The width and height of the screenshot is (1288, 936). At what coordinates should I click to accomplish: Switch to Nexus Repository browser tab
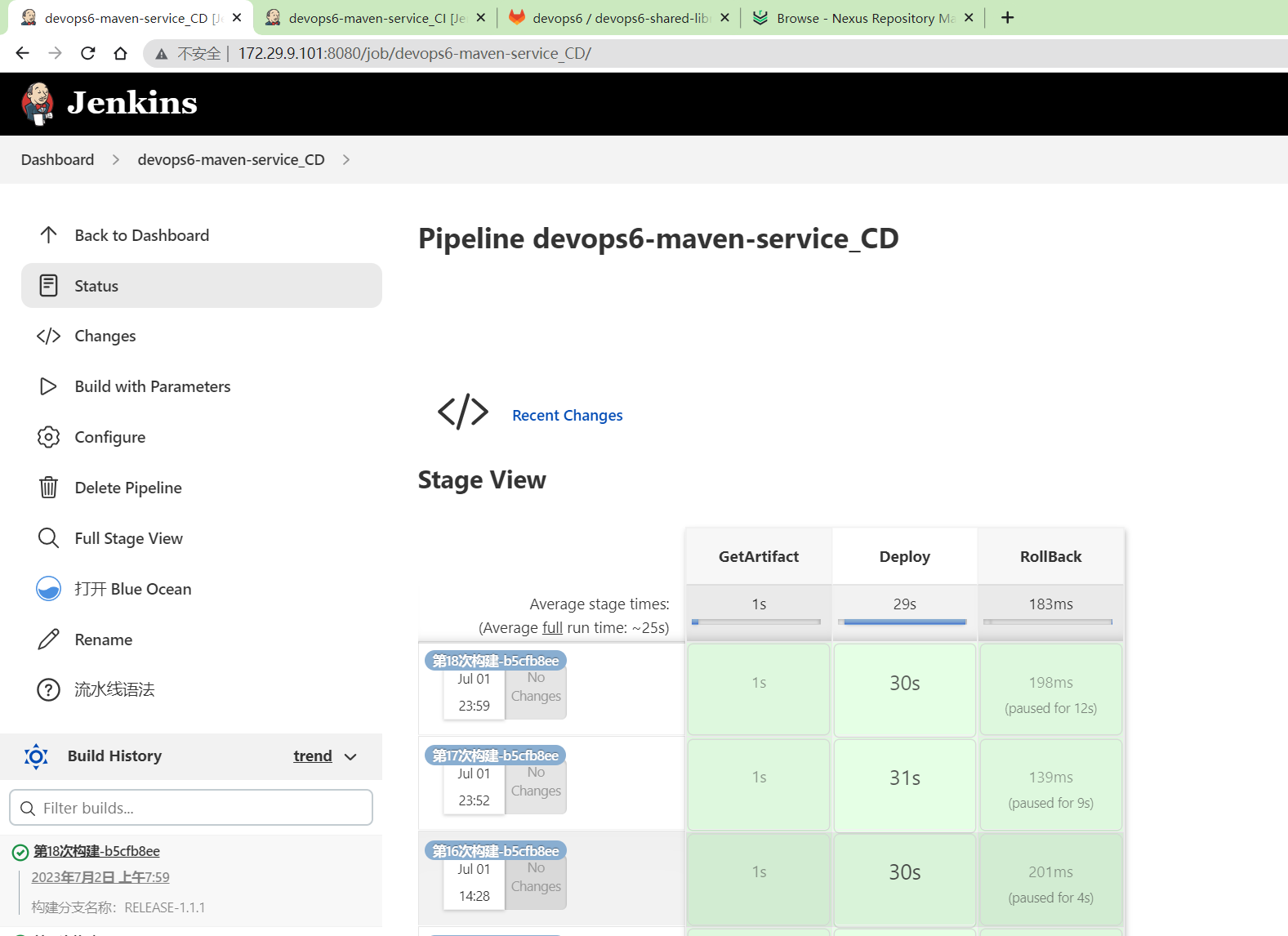click(x=864, y=18)
